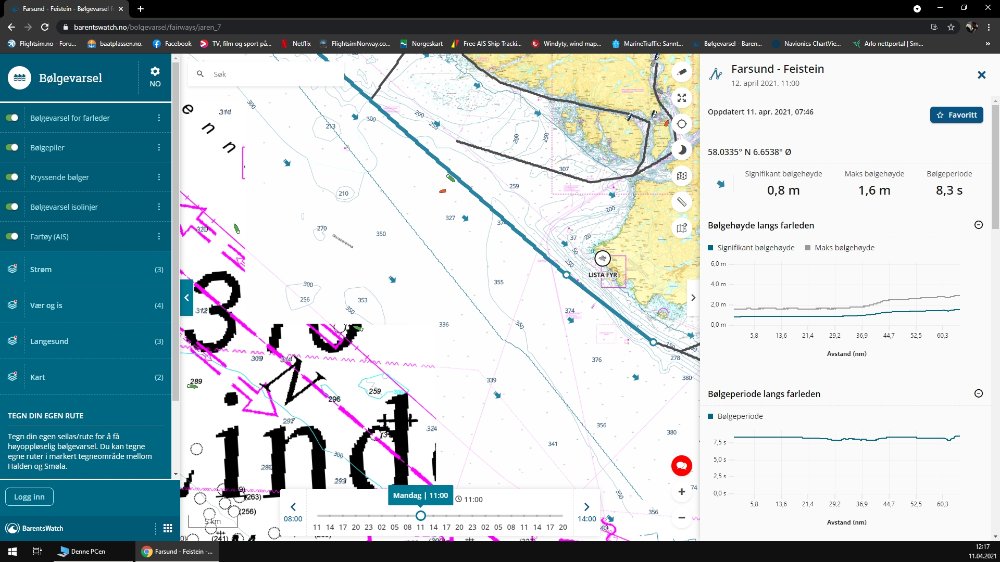Open the red chat feedback bubble
The height and width of the screenshot is (562, 1000).
(681, 466)
